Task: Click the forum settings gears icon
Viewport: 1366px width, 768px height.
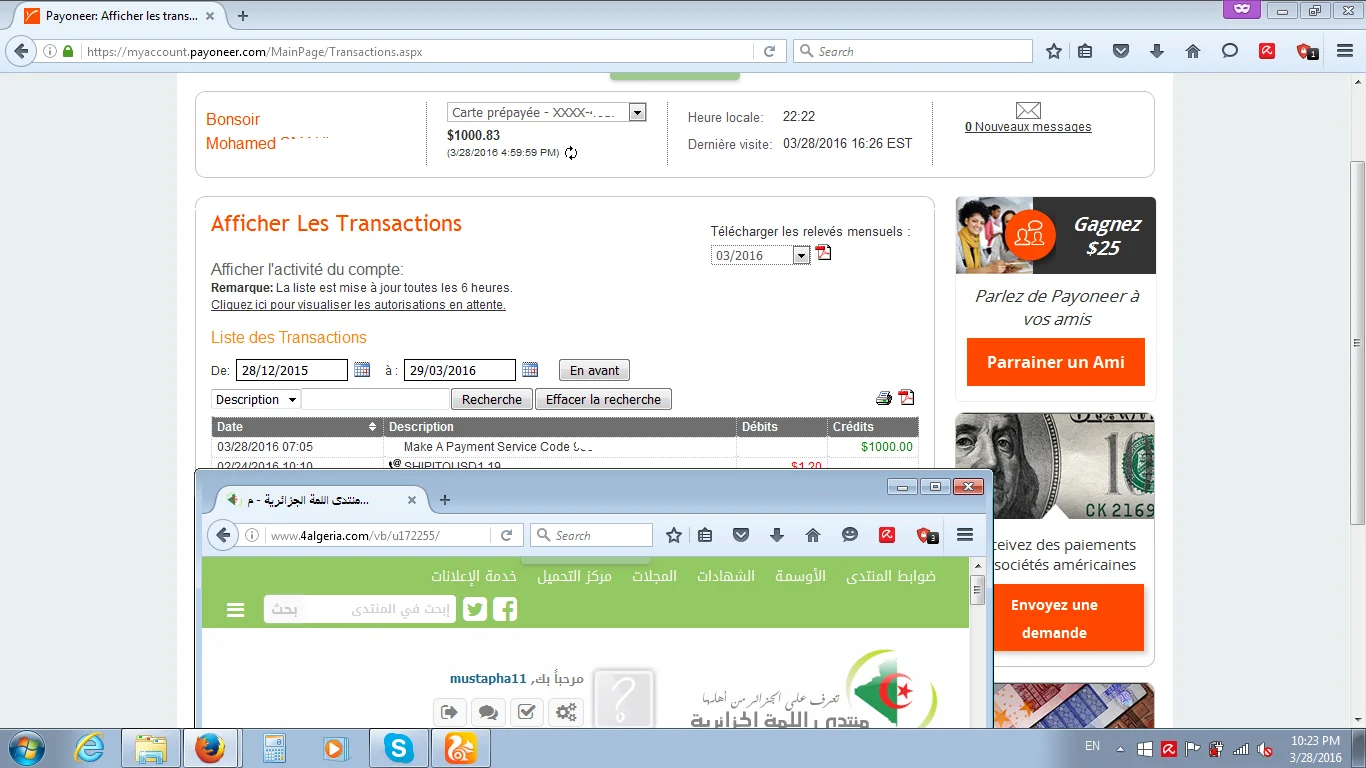Action: click(566, 712)
